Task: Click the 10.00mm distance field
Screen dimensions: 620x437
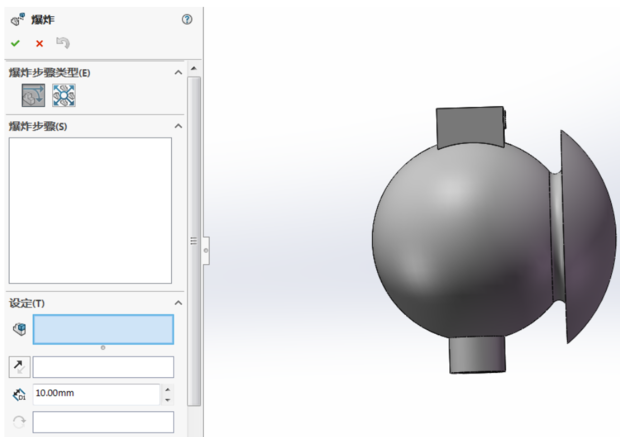Action: pyautogui.click(x=96, y=394)
